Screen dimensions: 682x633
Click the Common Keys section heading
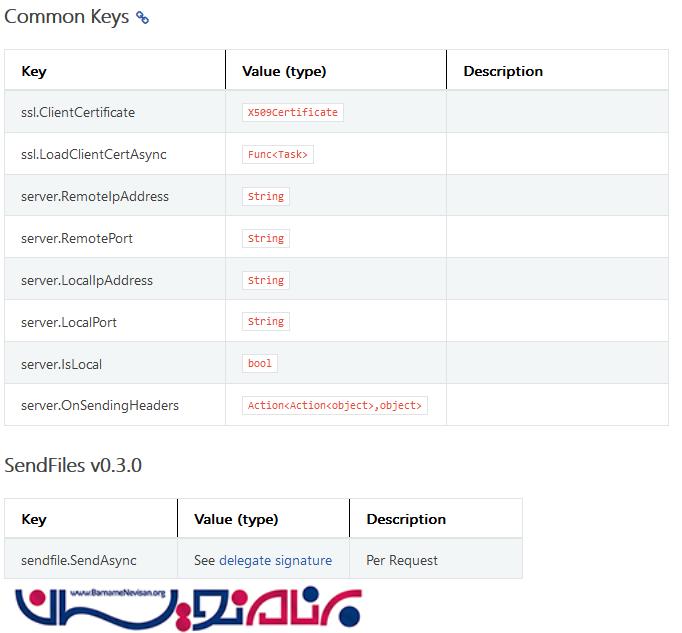tap(66, 17)
